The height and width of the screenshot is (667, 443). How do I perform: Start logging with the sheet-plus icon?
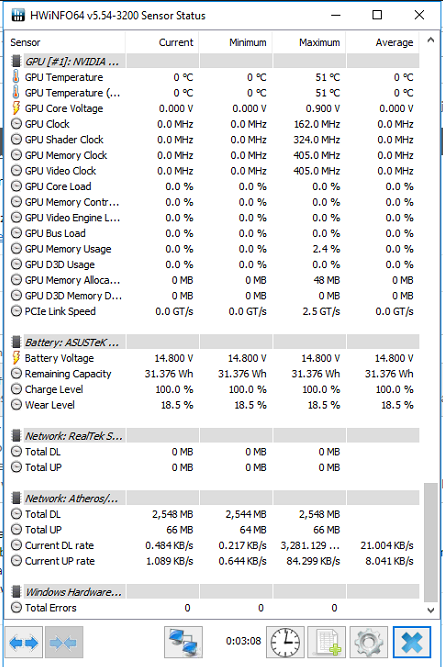tap(326, 642)
